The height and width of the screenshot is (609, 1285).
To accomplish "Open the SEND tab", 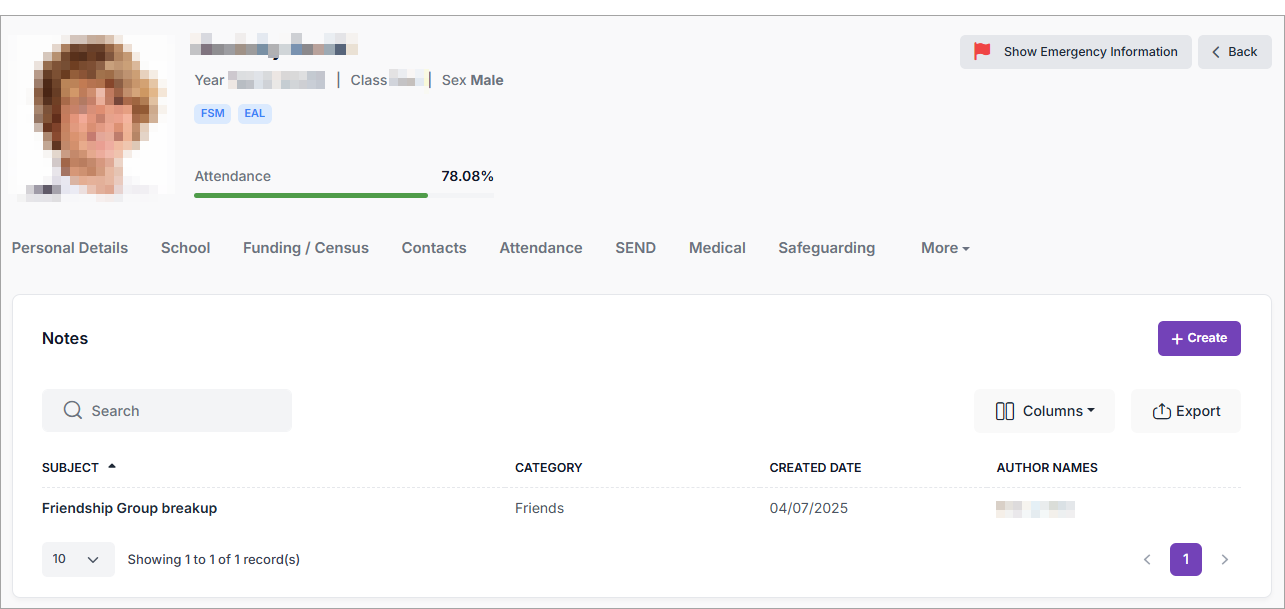I will 635,248.
